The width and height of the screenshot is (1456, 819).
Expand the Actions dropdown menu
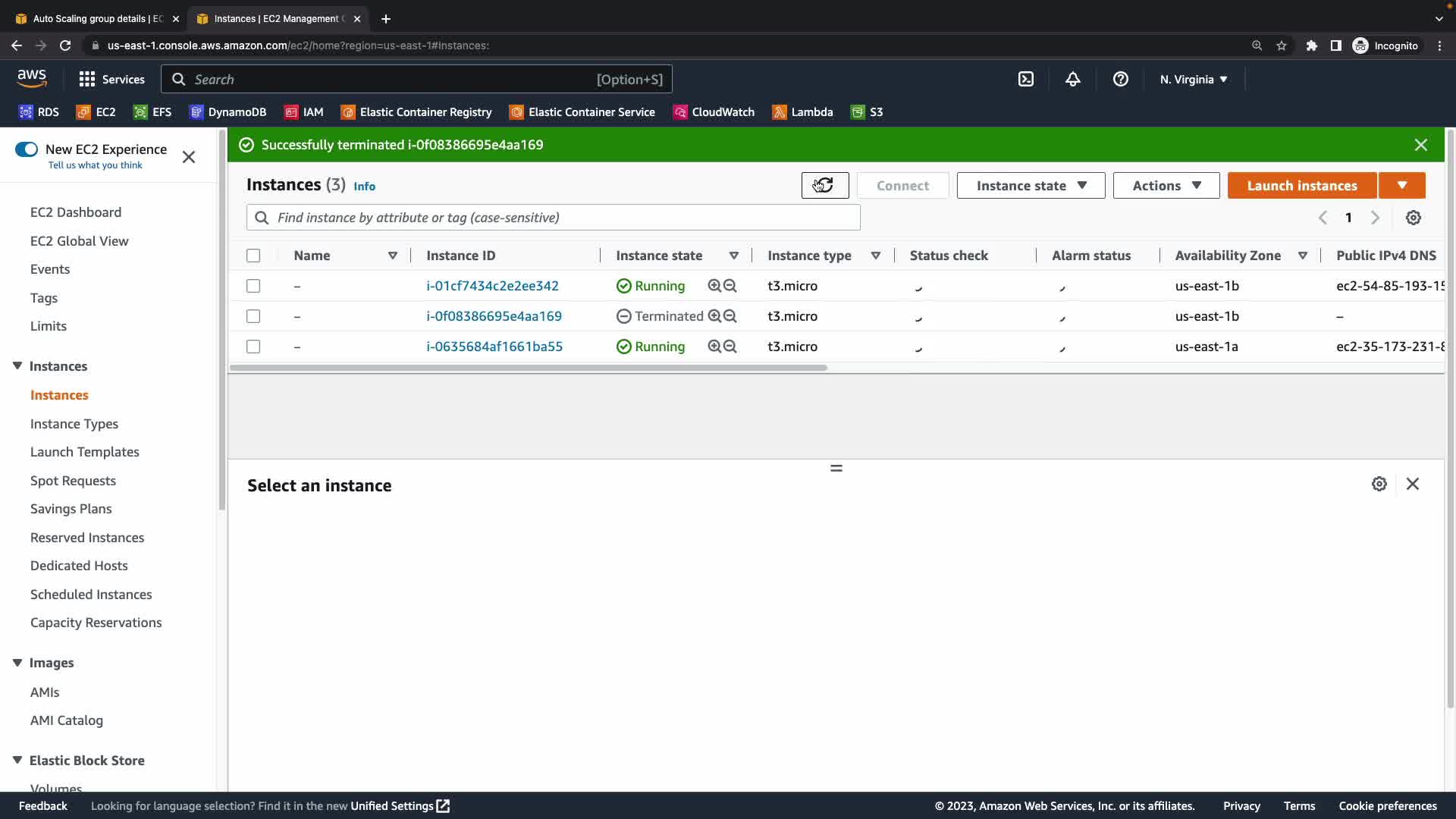tap(1166, 185)
